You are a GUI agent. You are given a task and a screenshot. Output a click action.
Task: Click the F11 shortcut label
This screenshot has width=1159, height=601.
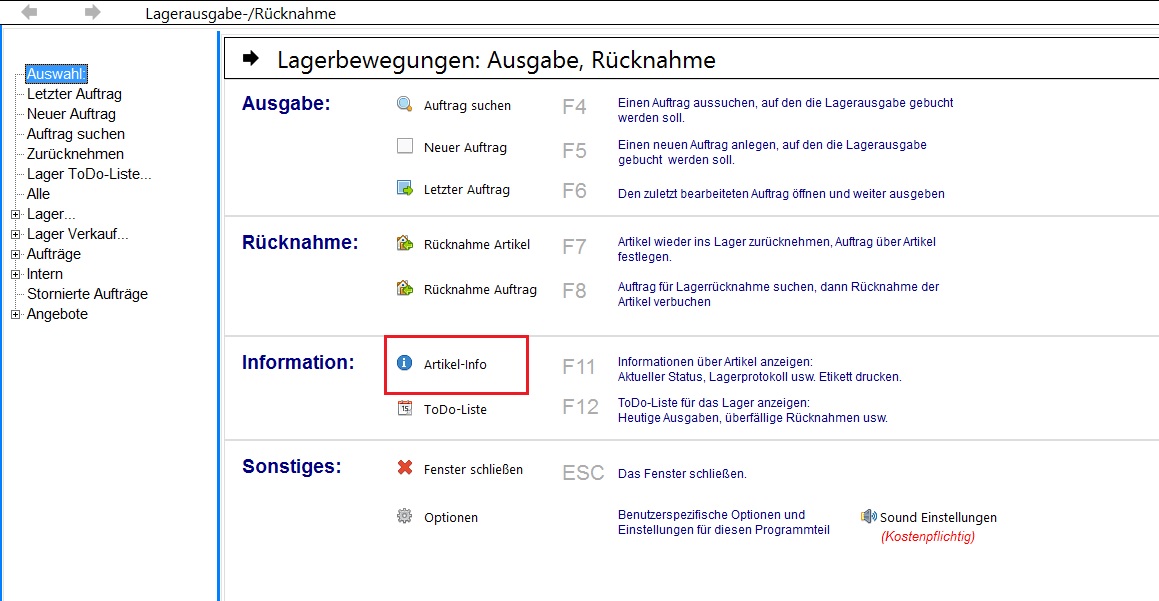coord(579,367)
